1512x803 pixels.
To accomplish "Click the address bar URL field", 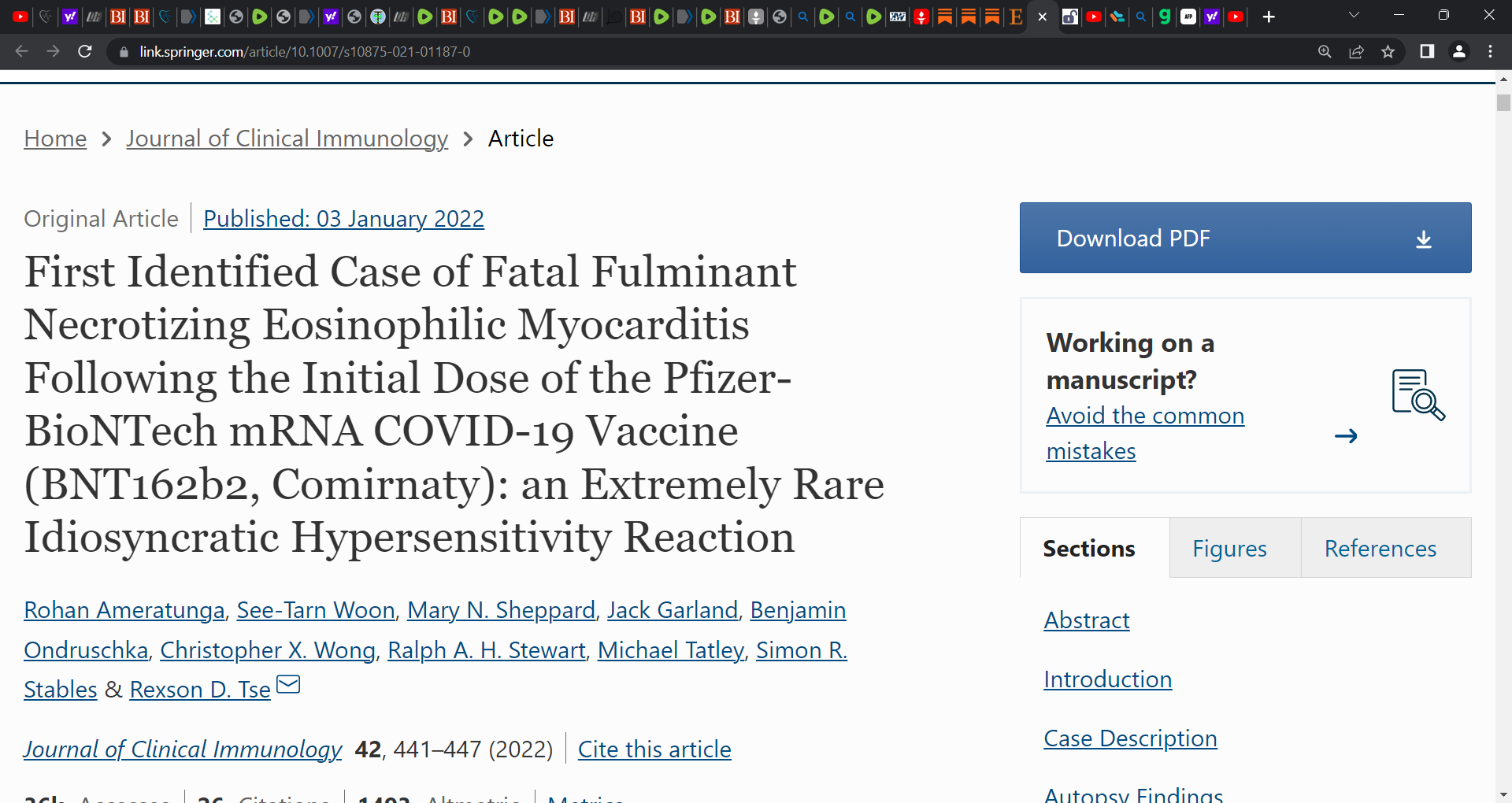I will coord(709,51).
